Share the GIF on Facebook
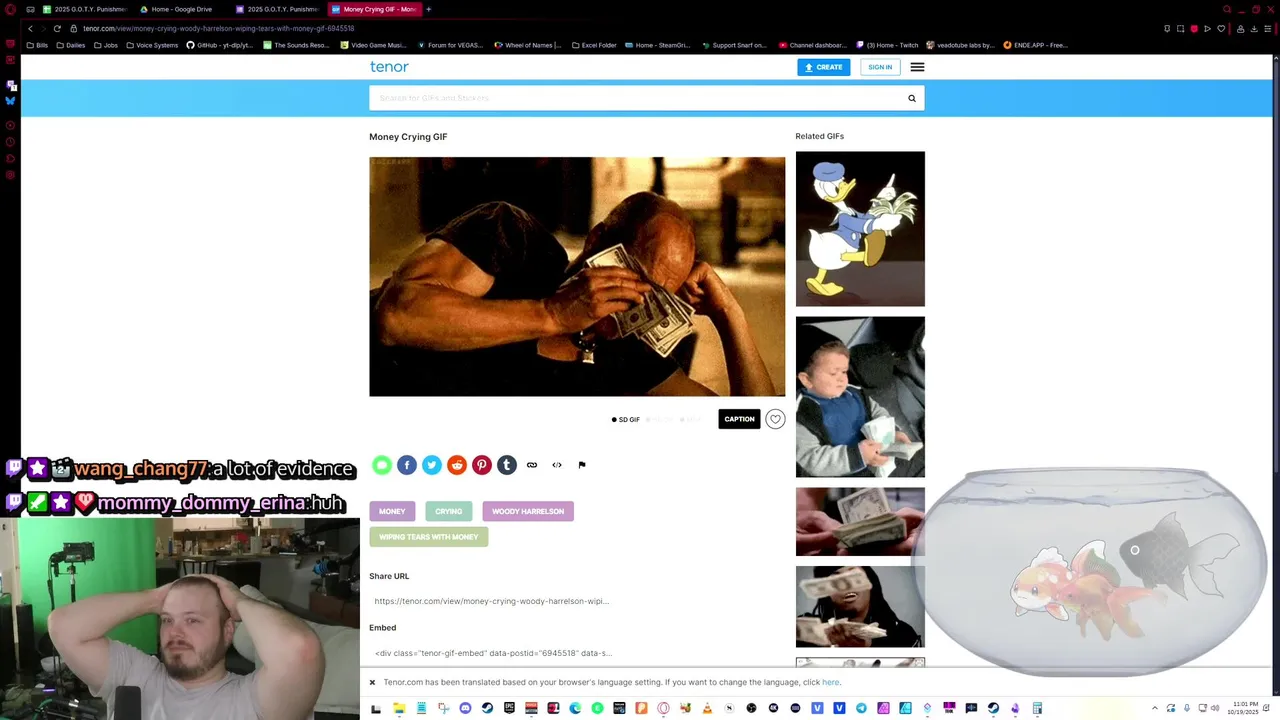 pos(407,465)
